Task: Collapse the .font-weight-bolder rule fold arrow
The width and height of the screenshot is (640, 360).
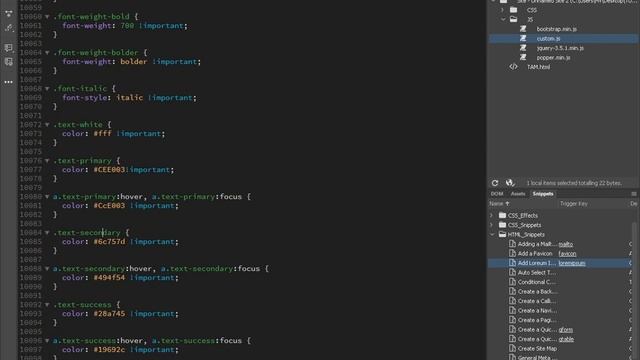Action: 47,53
